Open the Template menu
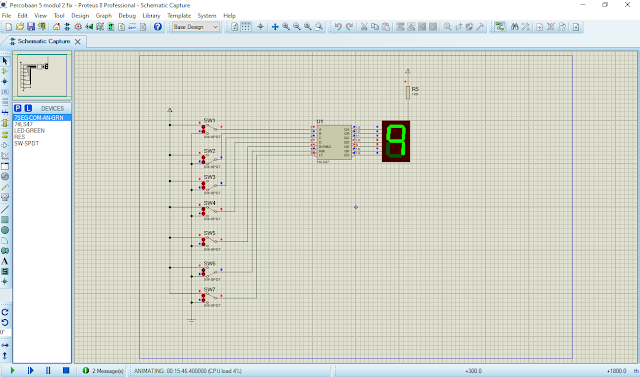This screenshot has width=640, height=377. point(179,16)
